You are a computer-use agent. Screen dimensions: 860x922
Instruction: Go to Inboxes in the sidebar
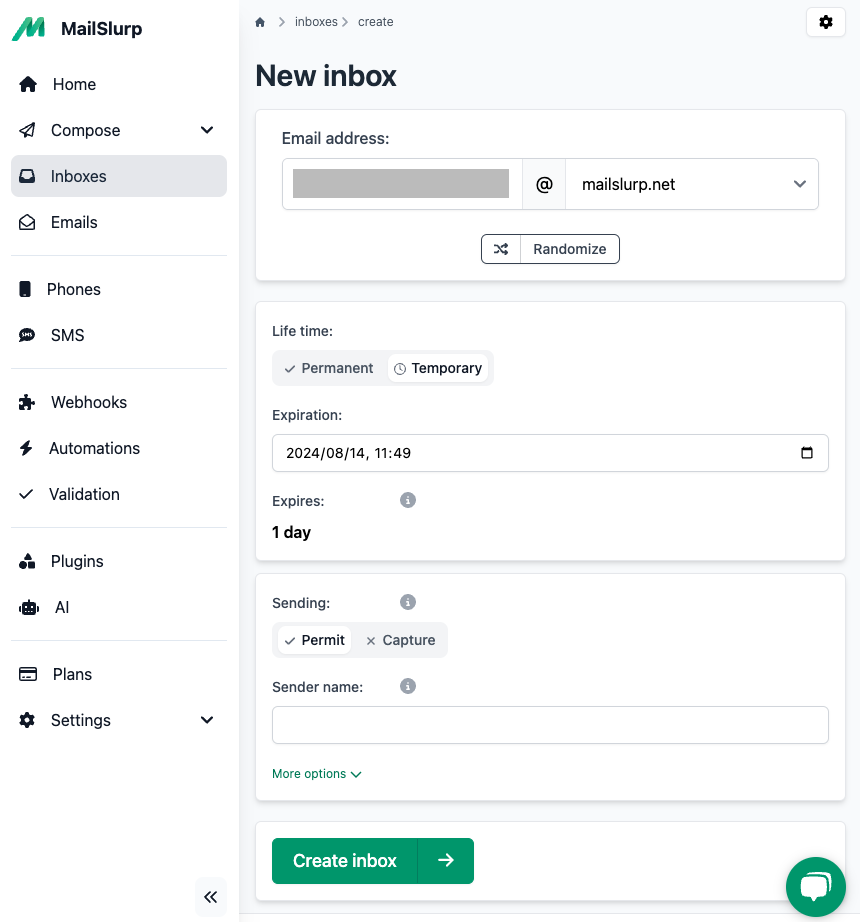(x=119, y=176)
